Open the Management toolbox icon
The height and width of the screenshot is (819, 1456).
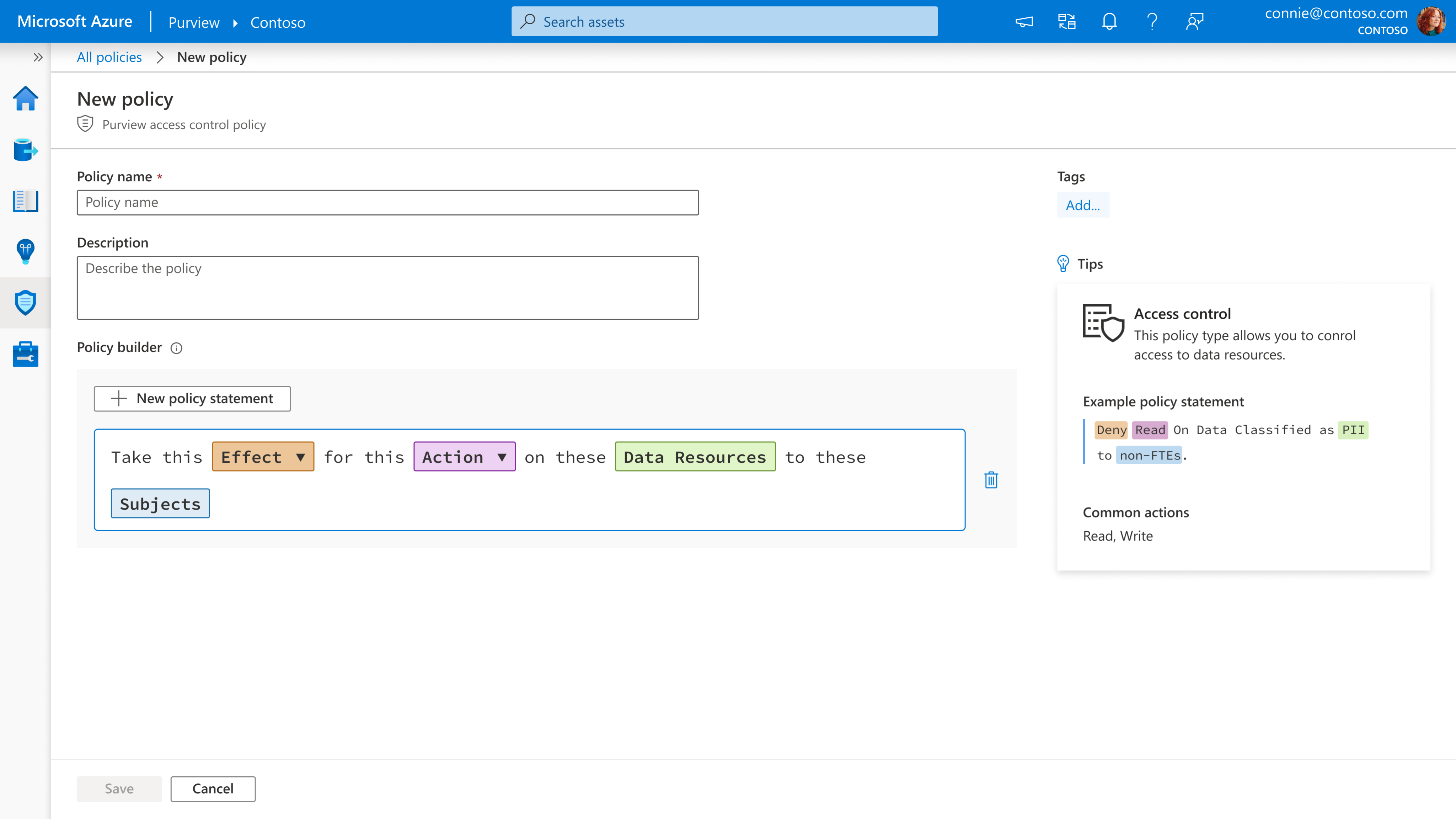tap(26, 354)
